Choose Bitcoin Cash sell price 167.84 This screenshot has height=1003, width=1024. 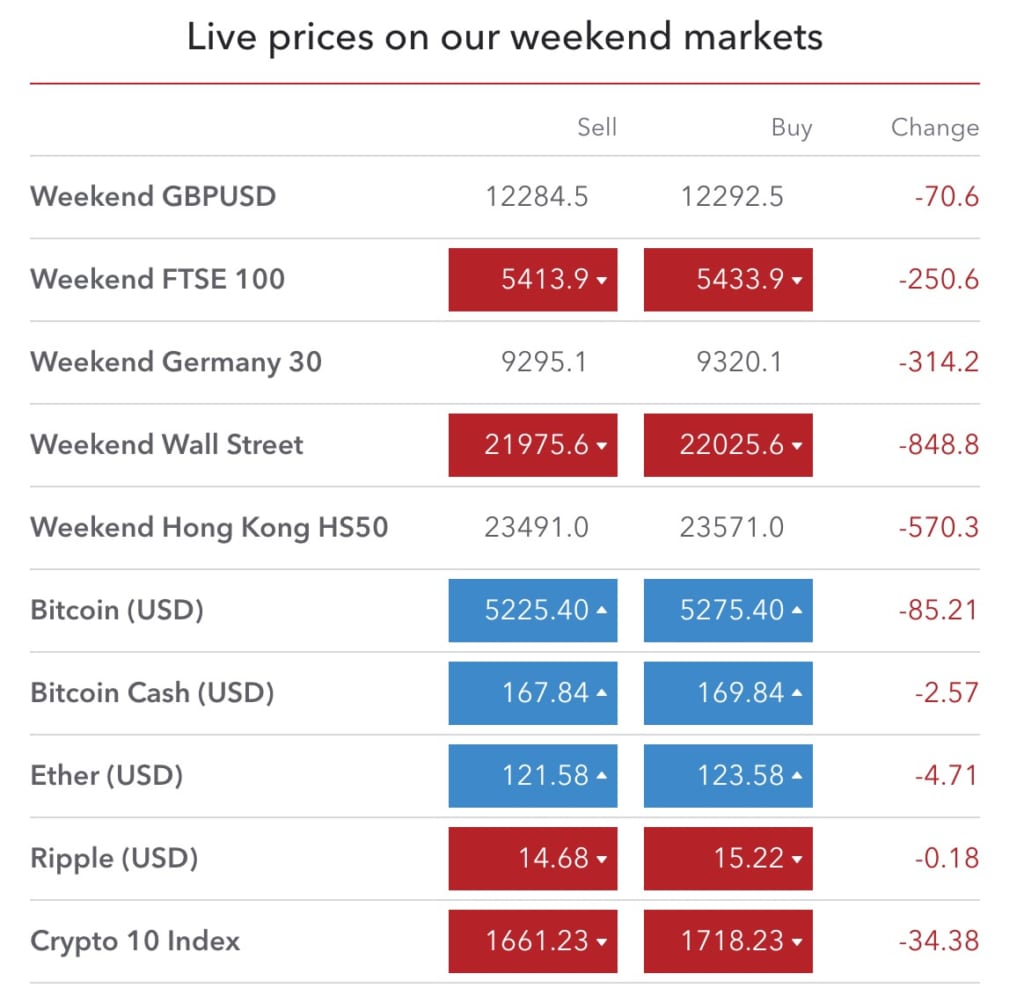click(532, 693)
